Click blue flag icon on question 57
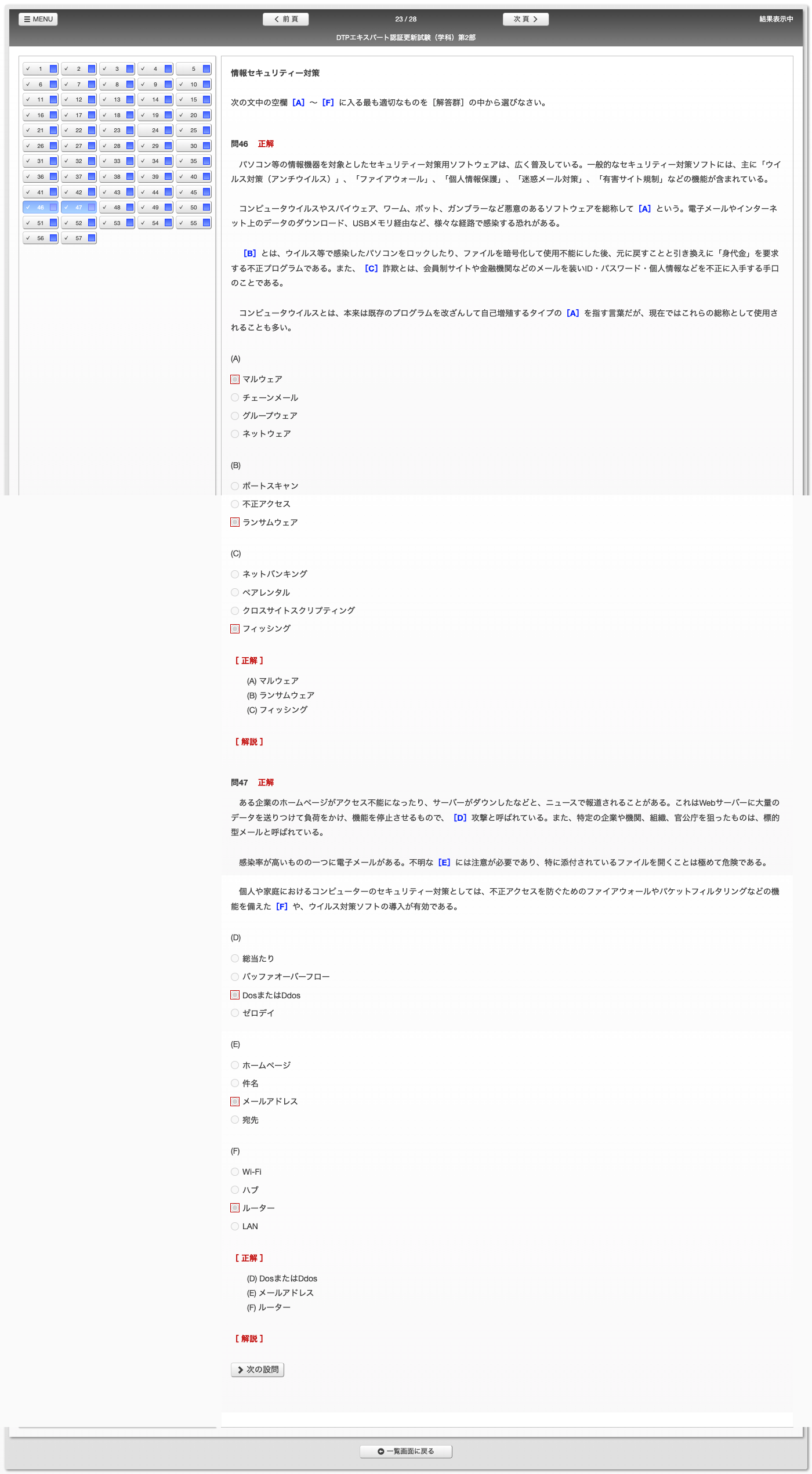The image size is (812, 1474). (92, 238)
